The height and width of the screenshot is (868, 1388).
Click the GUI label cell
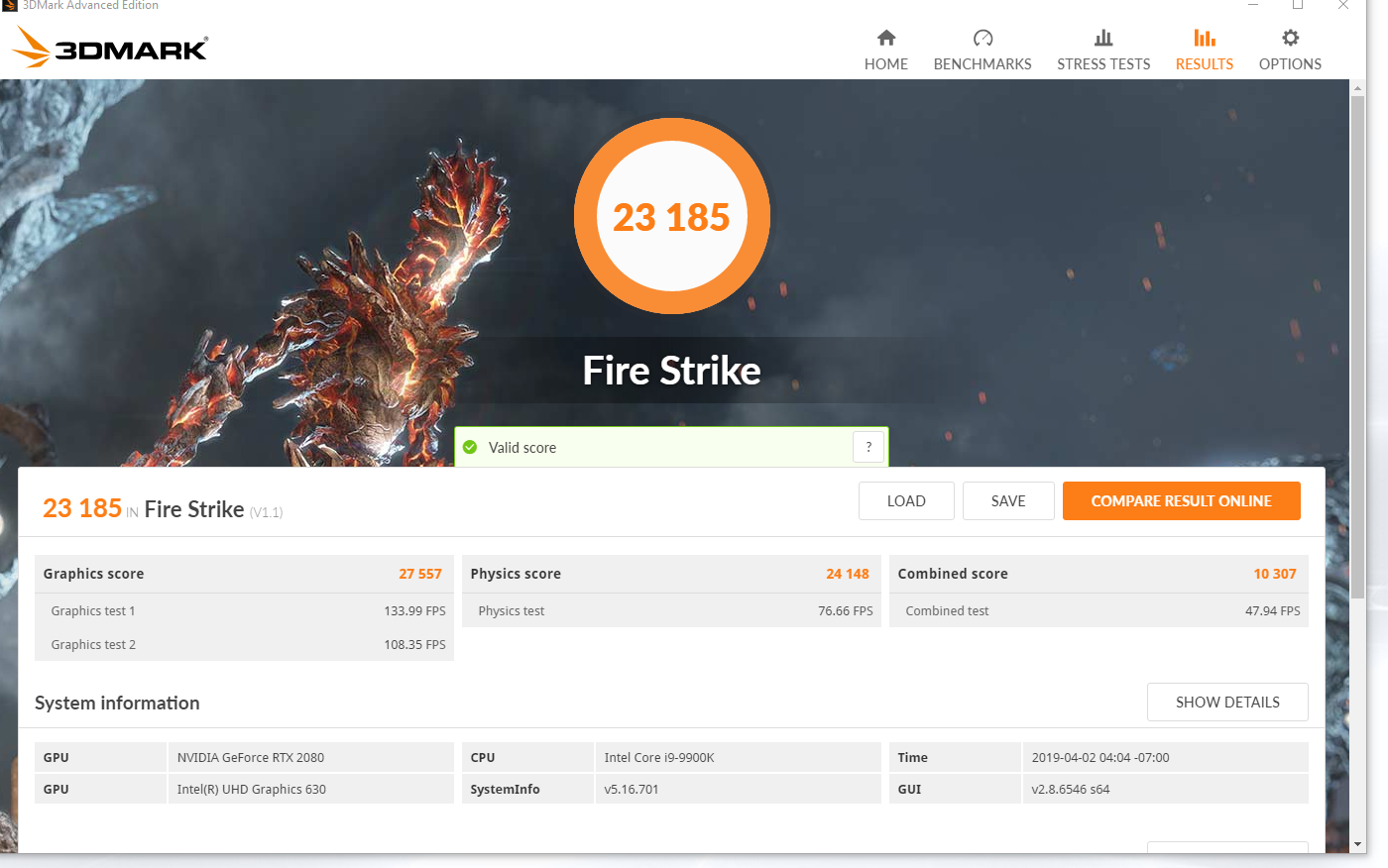coord(955,790)
